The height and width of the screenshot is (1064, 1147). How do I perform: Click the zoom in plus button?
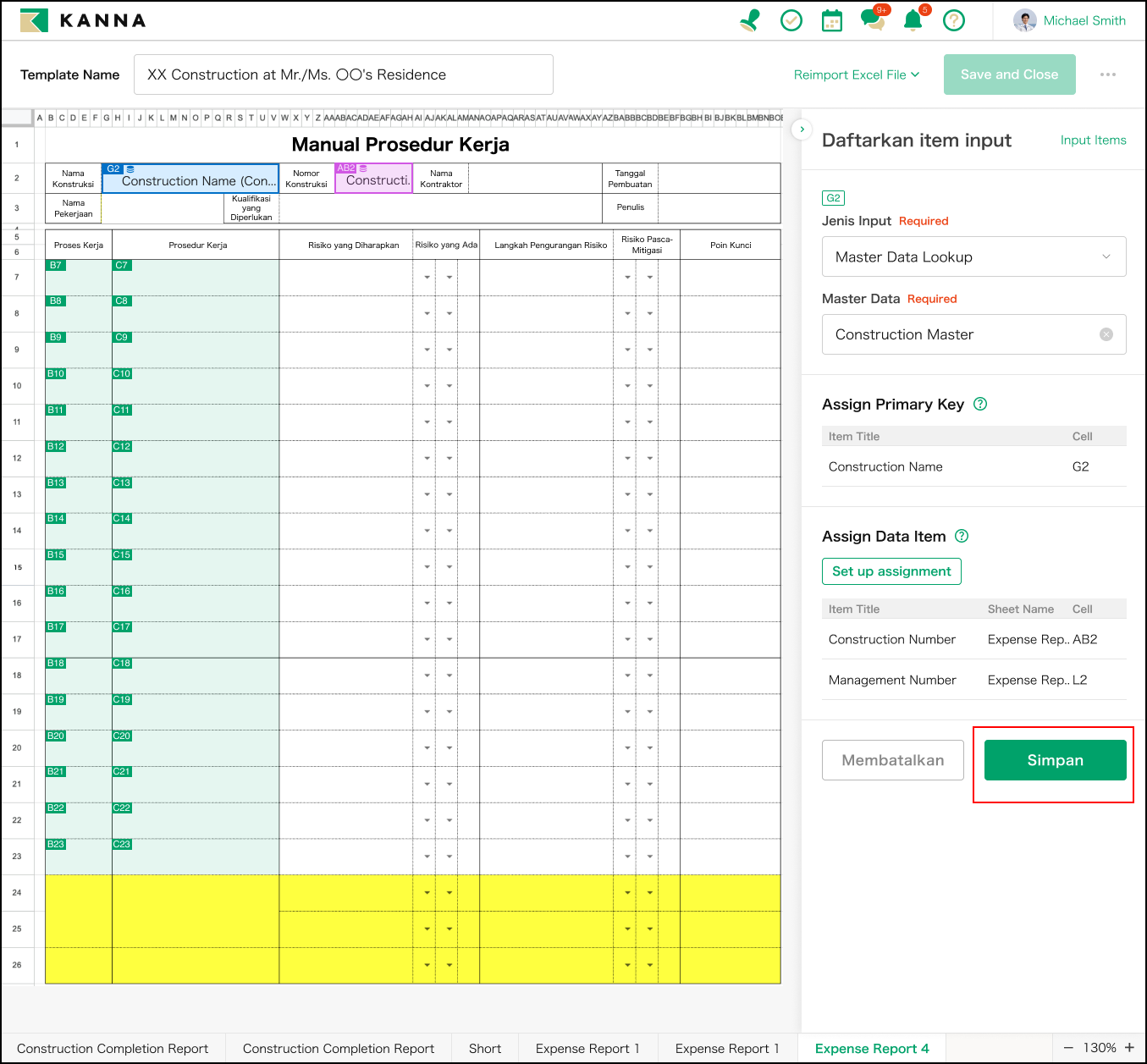point(1129,1047)
